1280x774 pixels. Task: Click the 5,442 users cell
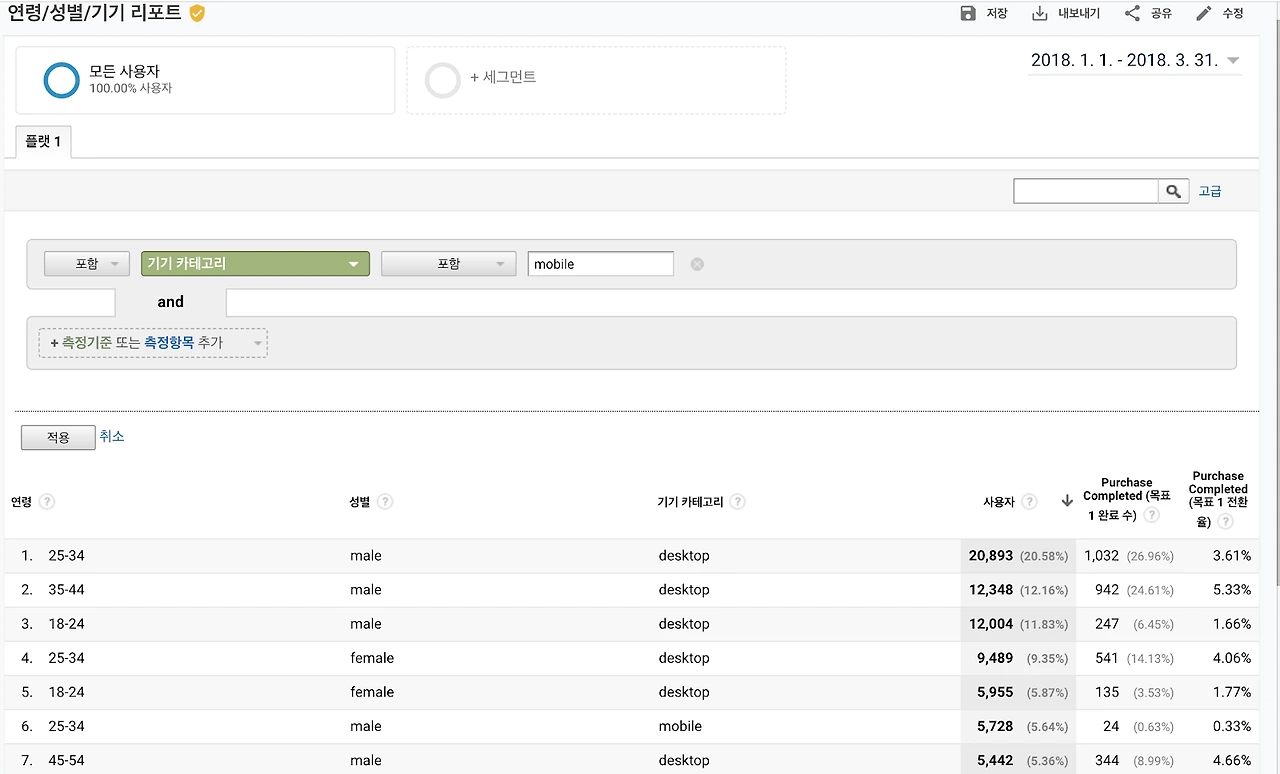click(x=1018, y=760)
